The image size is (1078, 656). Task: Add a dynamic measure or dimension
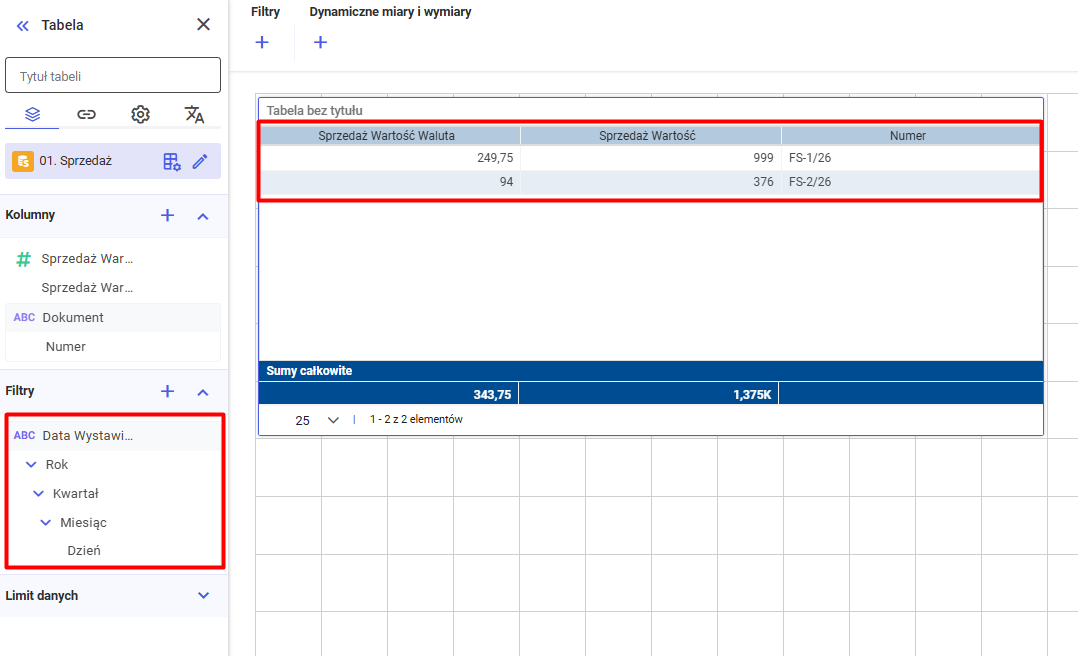(x=320, y=42)
